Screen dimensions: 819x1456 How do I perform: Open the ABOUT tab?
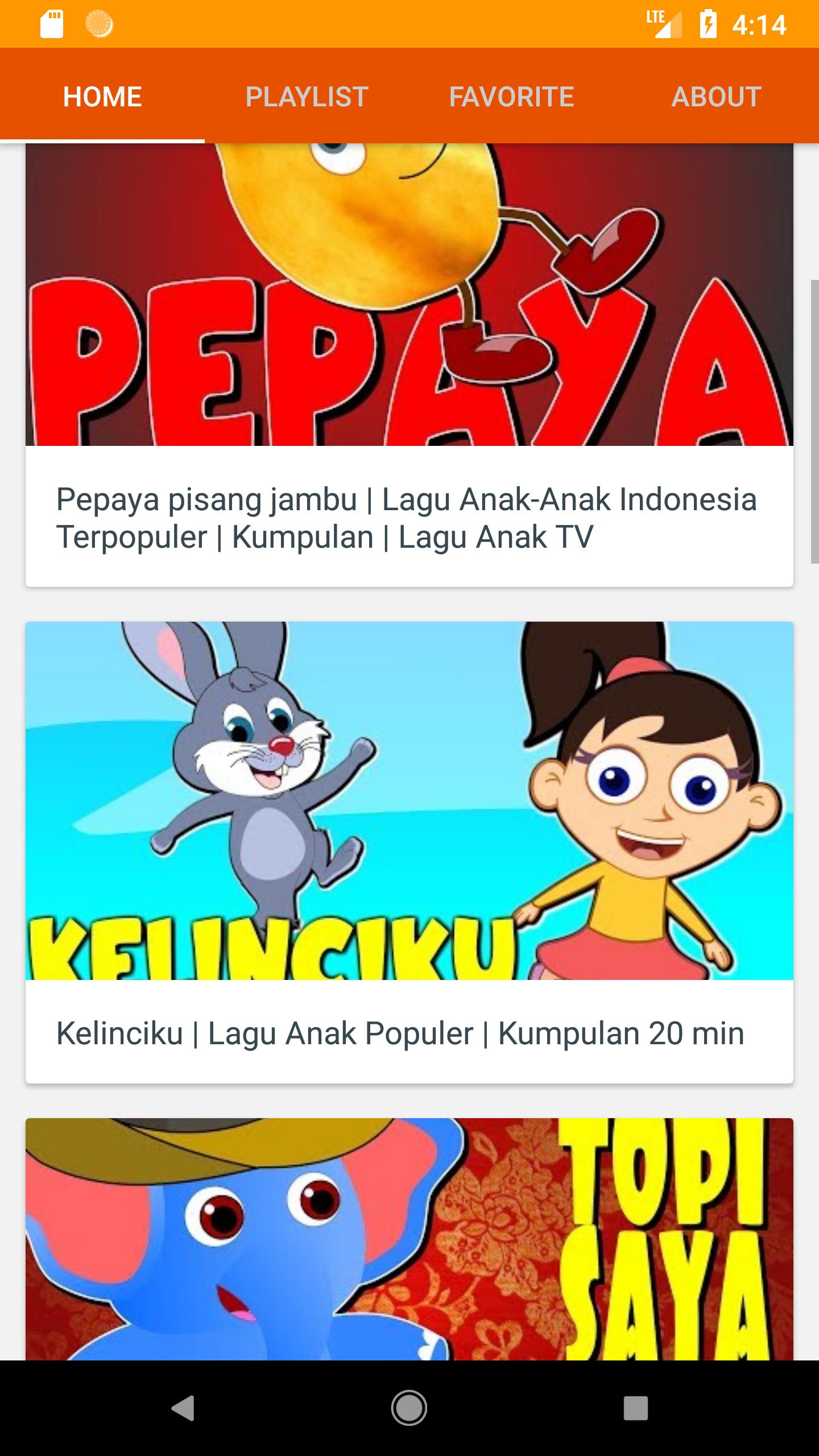pos(717,96)
